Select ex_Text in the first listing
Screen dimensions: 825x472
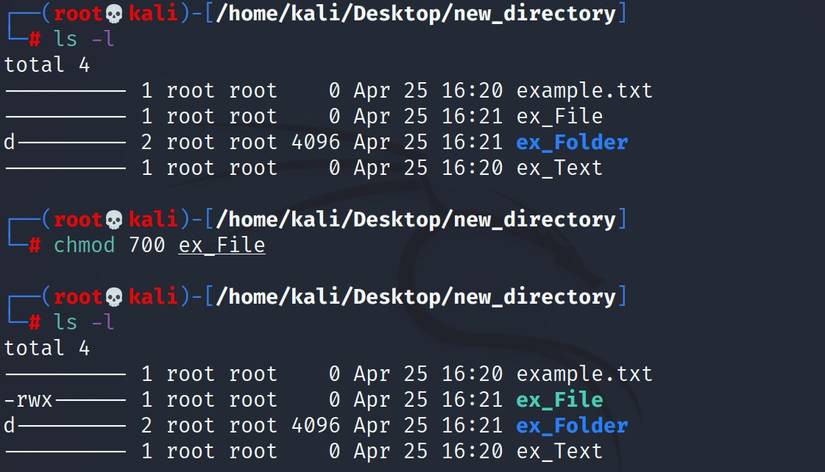(x=559, y=168)
